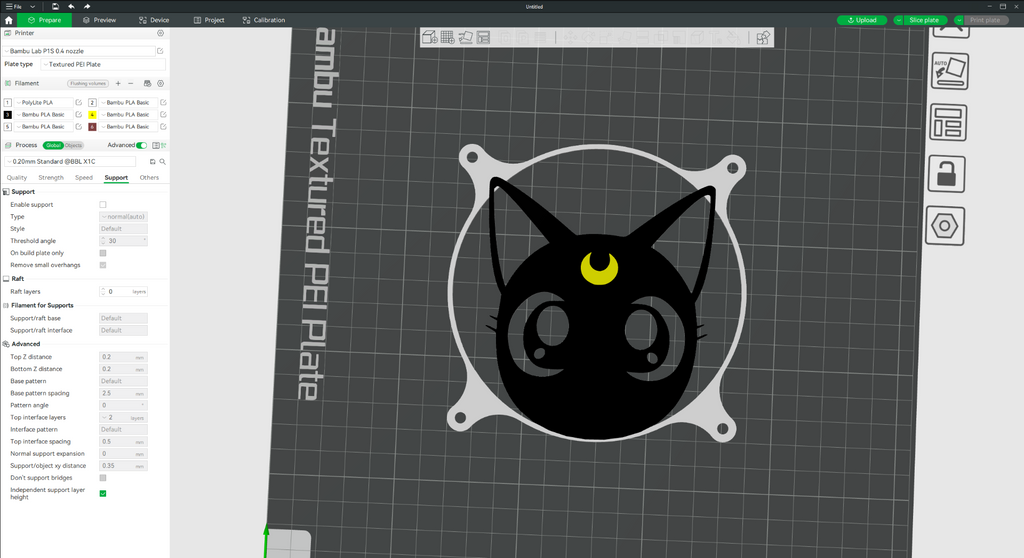Open the File menu dropdown arrow
Viewport: 1024px width, 558px height.
32,7
